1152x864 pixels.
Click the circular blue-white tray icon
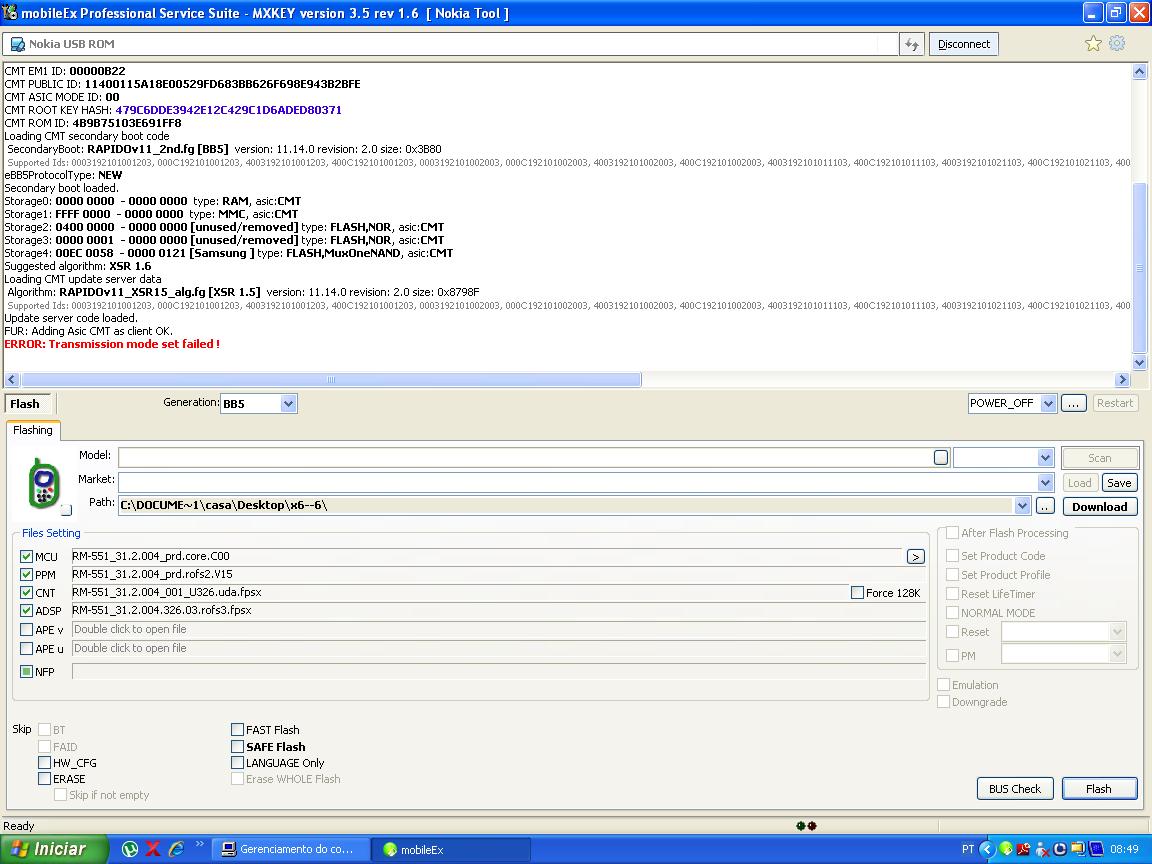coord(1059,849)
